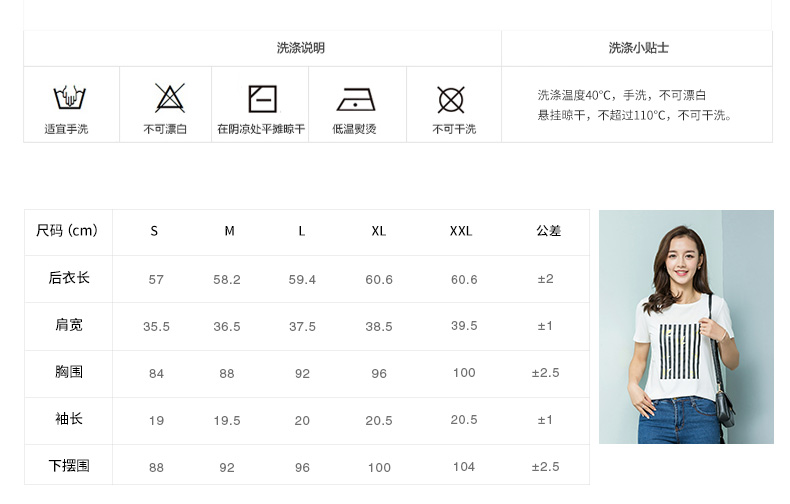Click the do-not-bleach crossed triangle icon
Image resolution: width=790 pixels, height=504 pixels.
[x=170, y=98]
